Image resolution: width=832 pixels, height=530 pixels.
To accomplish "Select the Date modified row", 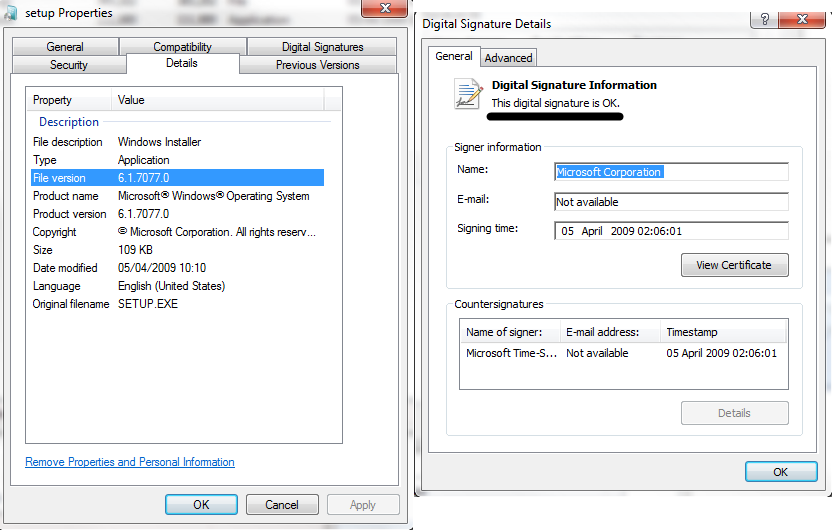I will [x=177, y=268].
